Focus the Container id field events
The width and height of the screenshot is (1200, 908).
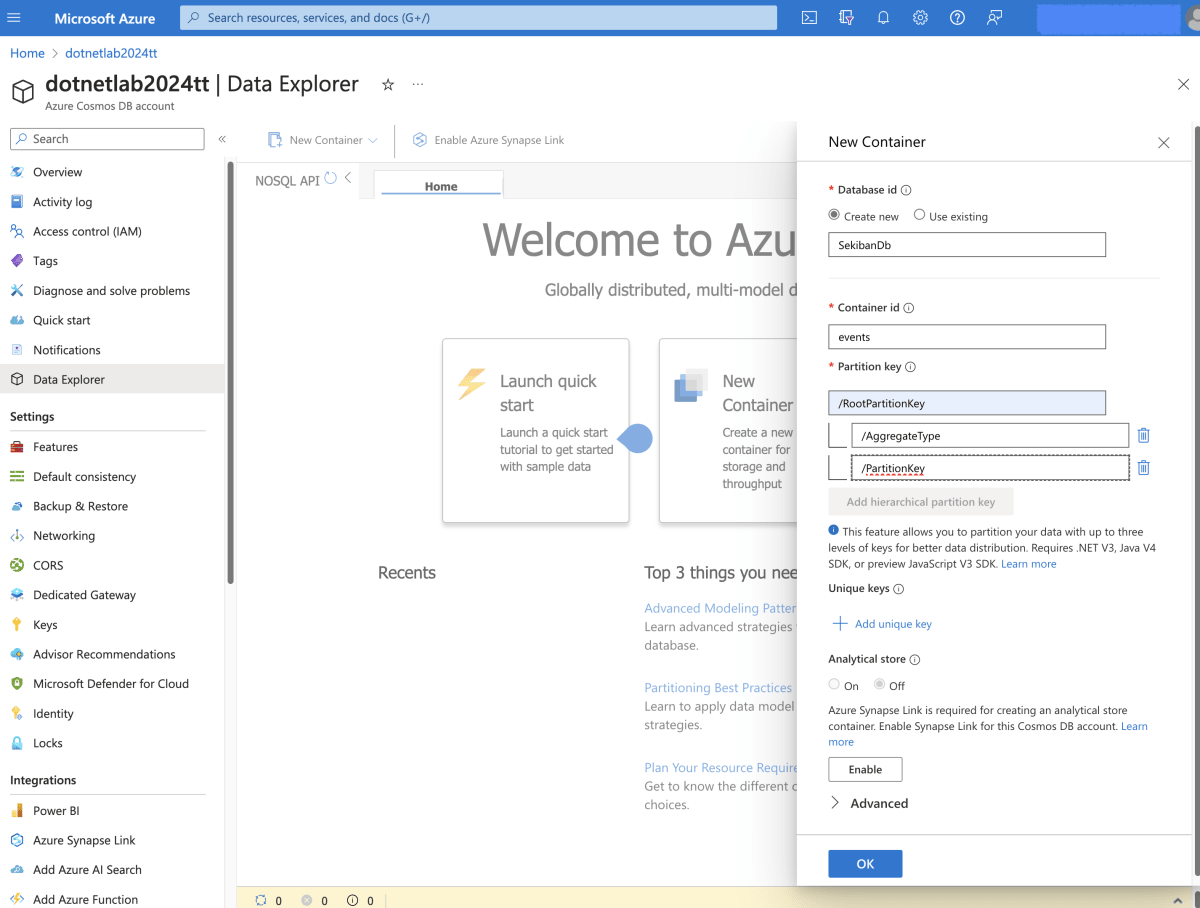(x=967, y=337)
